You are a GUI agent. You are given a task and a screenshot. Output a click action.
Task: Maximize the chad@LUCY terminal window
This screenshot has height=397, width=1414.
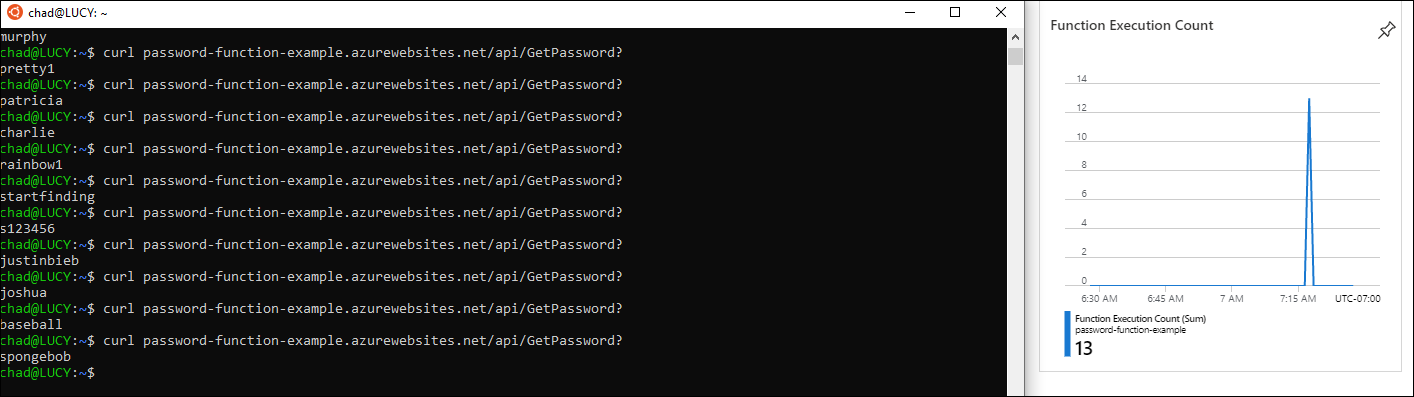[955, 13]
